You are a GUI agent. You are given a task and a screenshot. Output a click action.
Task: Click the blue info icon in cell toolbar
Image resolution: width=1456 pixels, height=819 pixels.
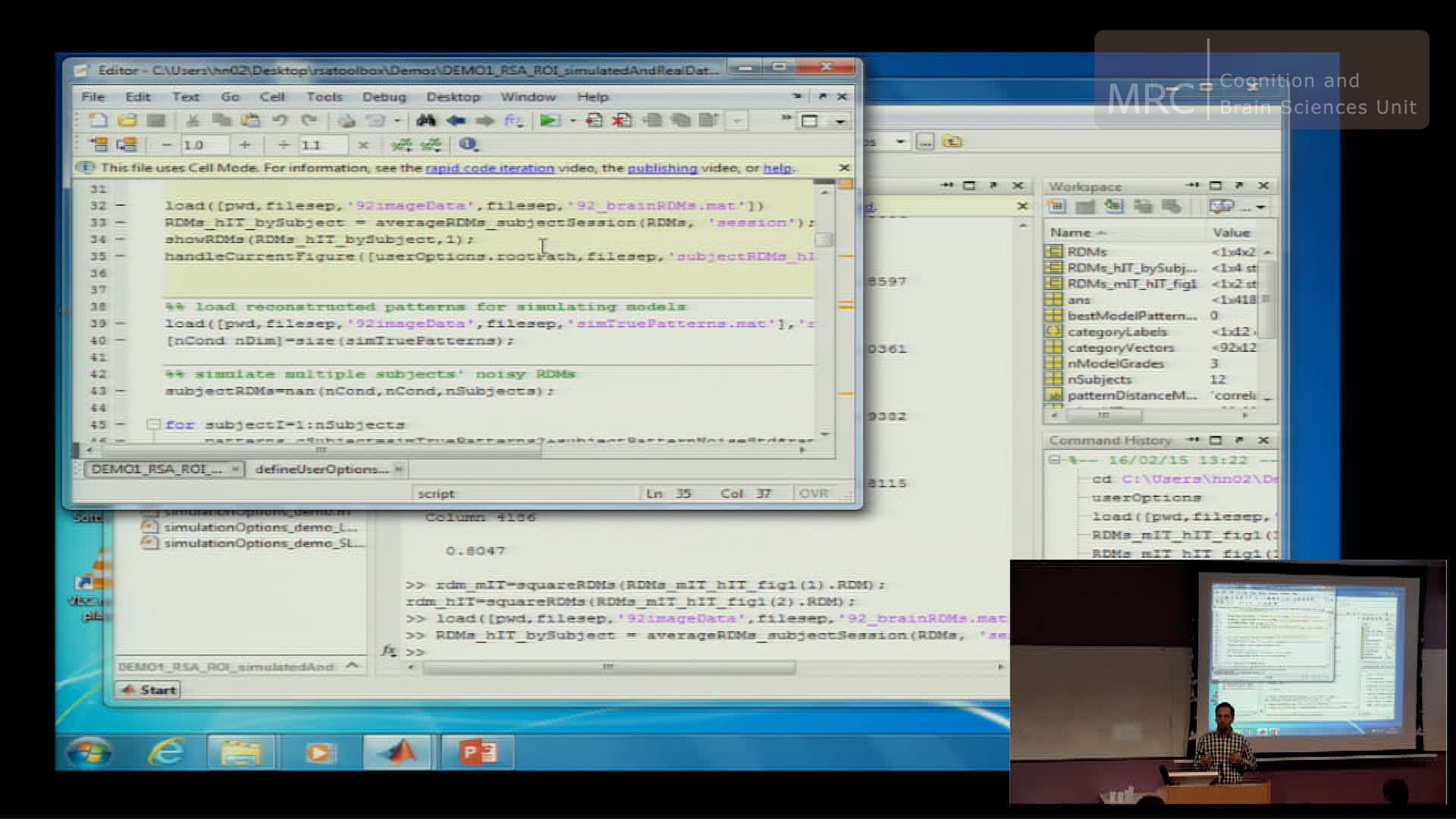tap(467, 144)
